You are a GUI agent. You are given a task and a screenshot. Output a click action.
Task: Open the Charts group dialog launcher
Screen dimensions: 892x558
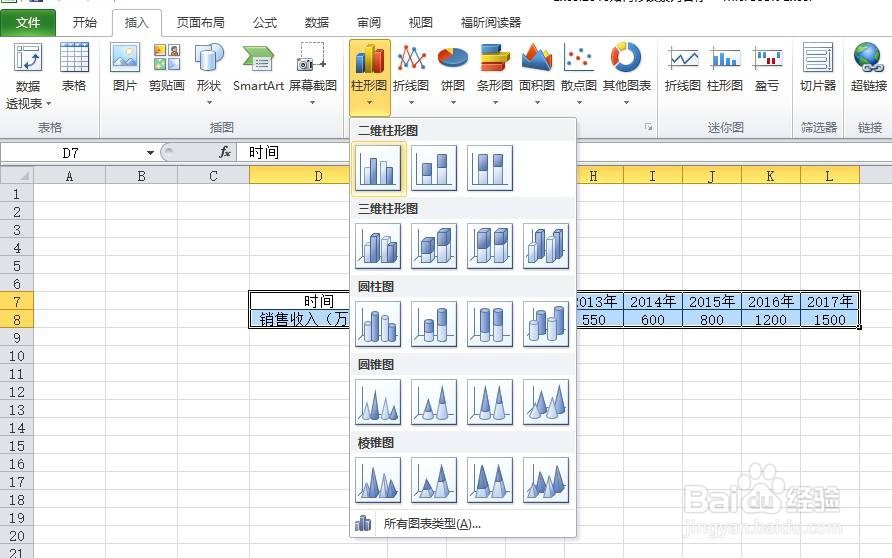648,127
